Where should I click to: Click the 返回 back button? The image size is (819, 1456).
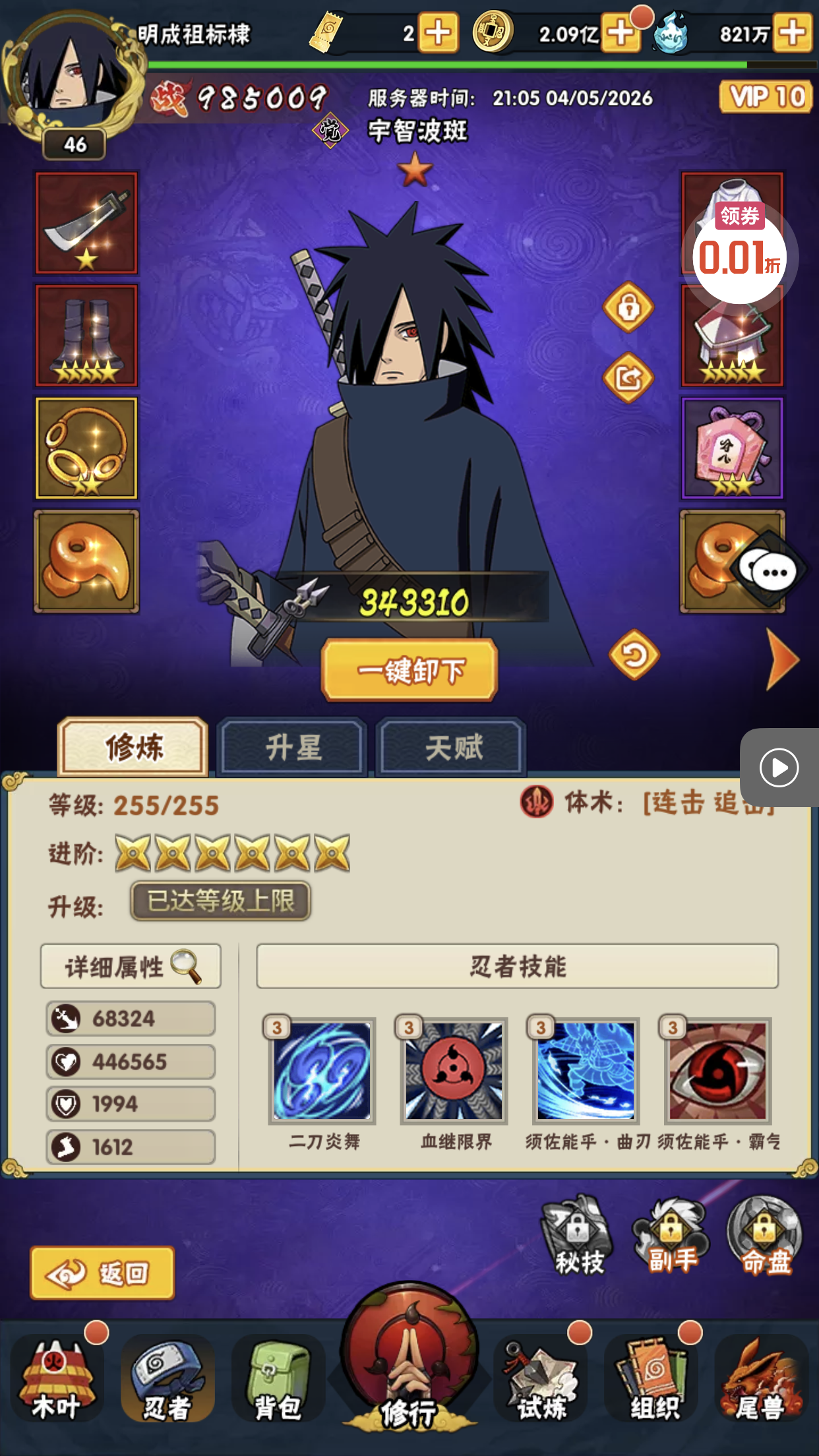tap(102, 1273)
